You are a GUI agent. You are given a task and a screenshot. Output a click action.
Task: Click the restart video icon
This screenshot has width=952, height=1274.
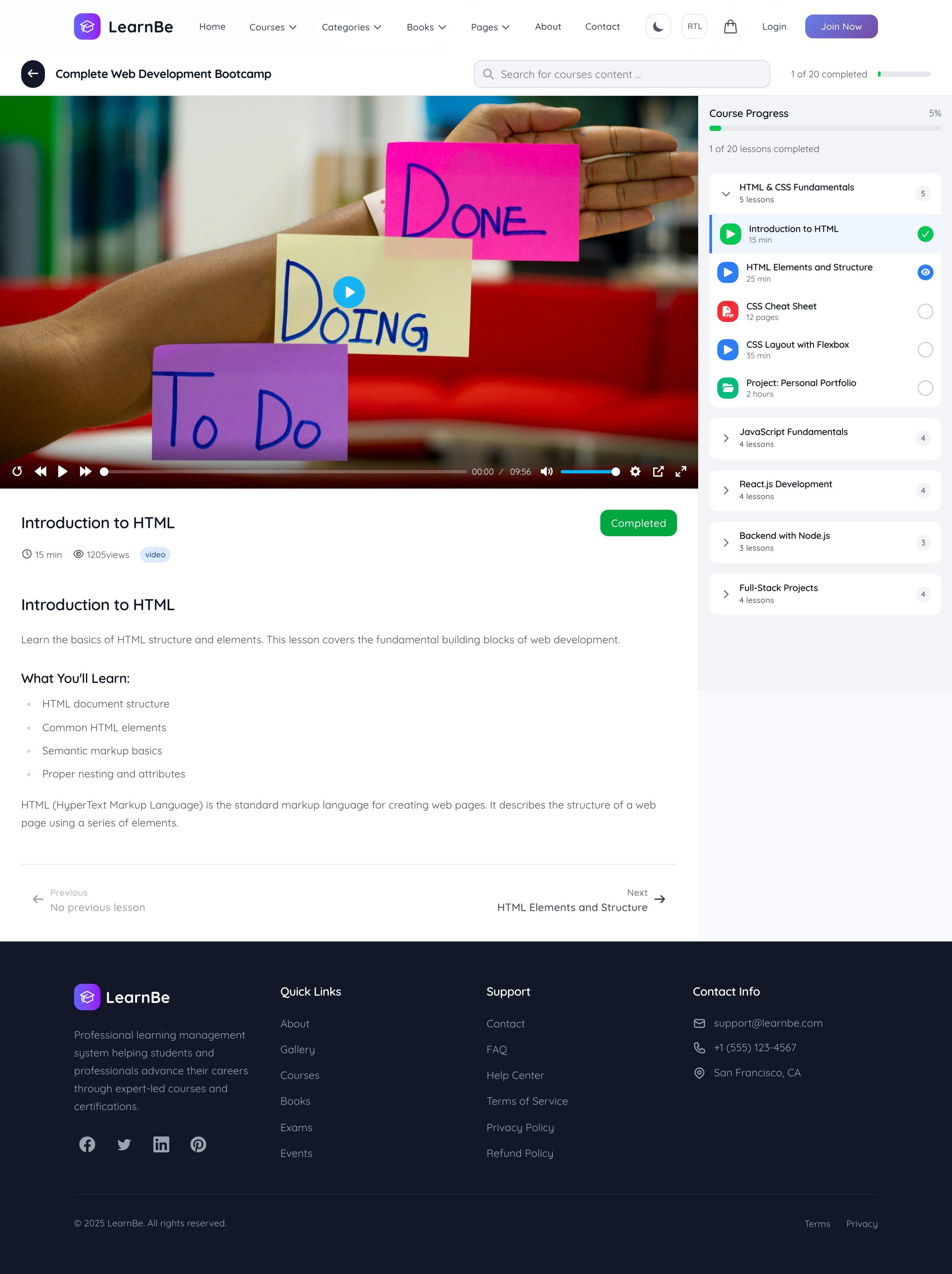[17, 472]
